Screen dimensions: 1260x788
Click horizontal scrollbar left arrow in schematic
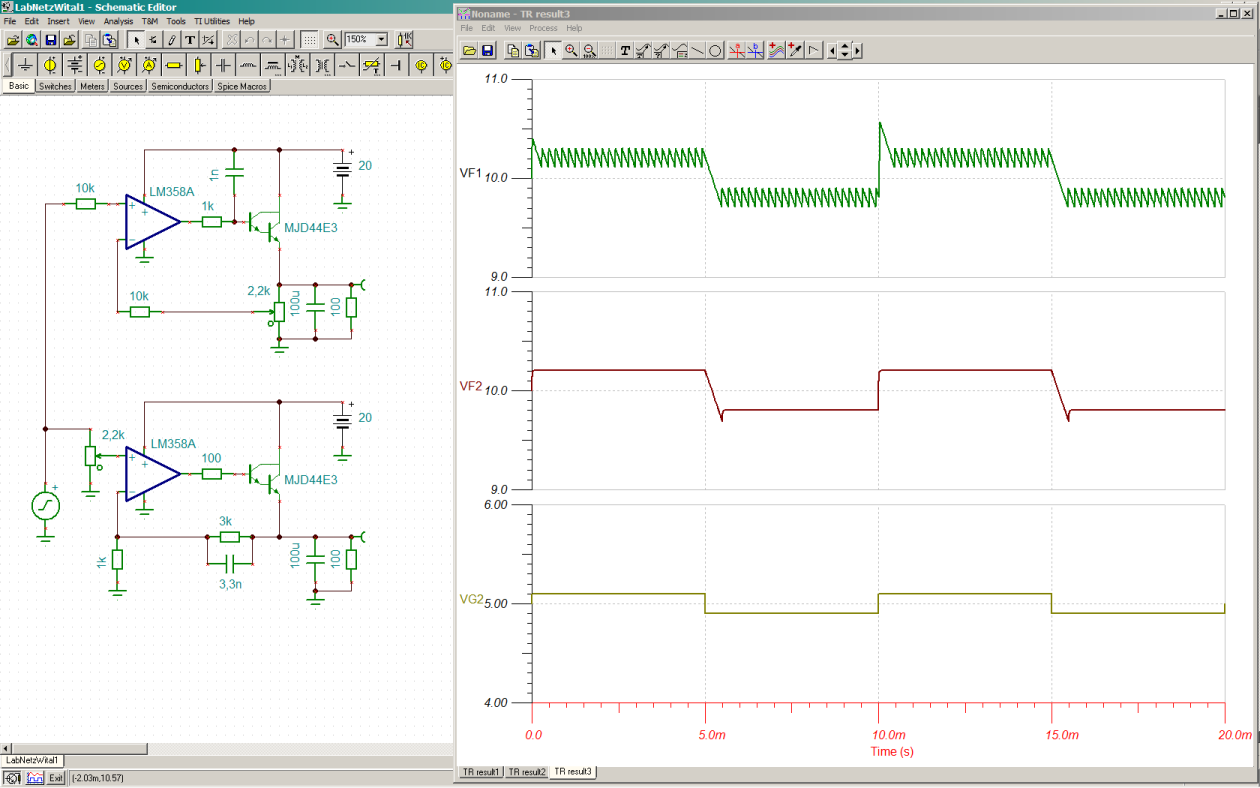[7, 747]
